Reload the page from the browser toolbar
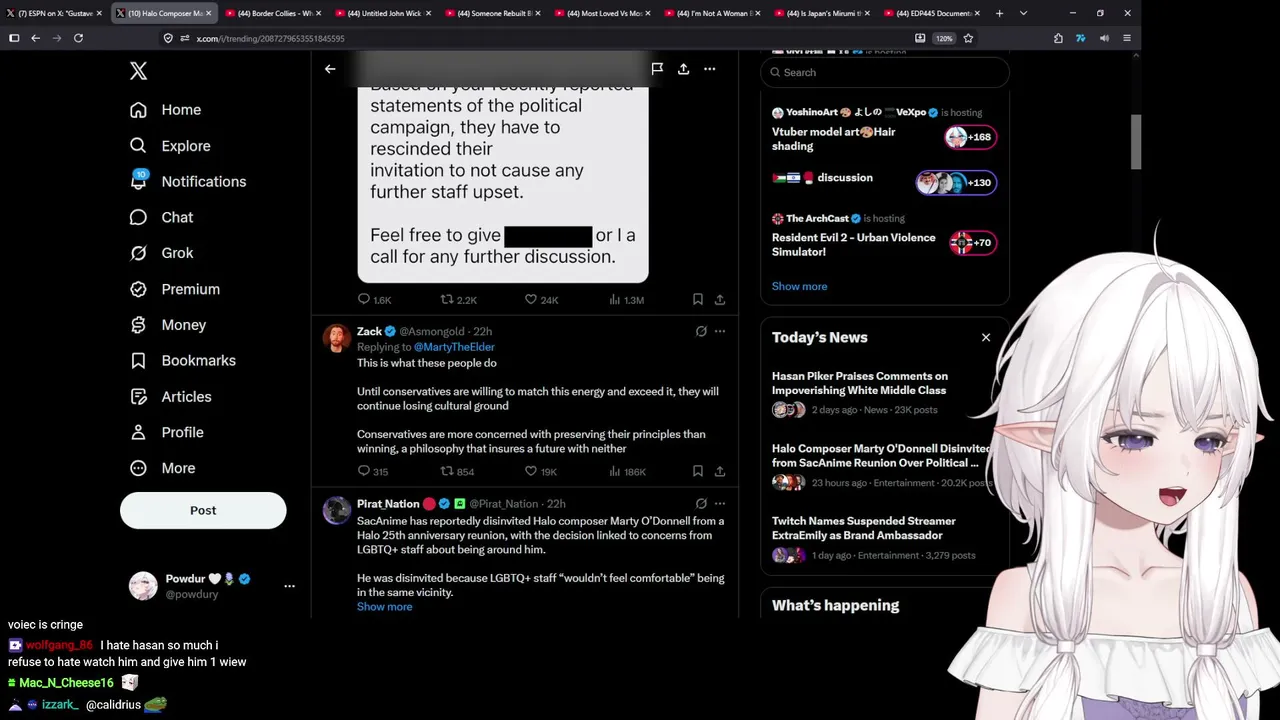 pyautogui.click(x=78, y=38)
